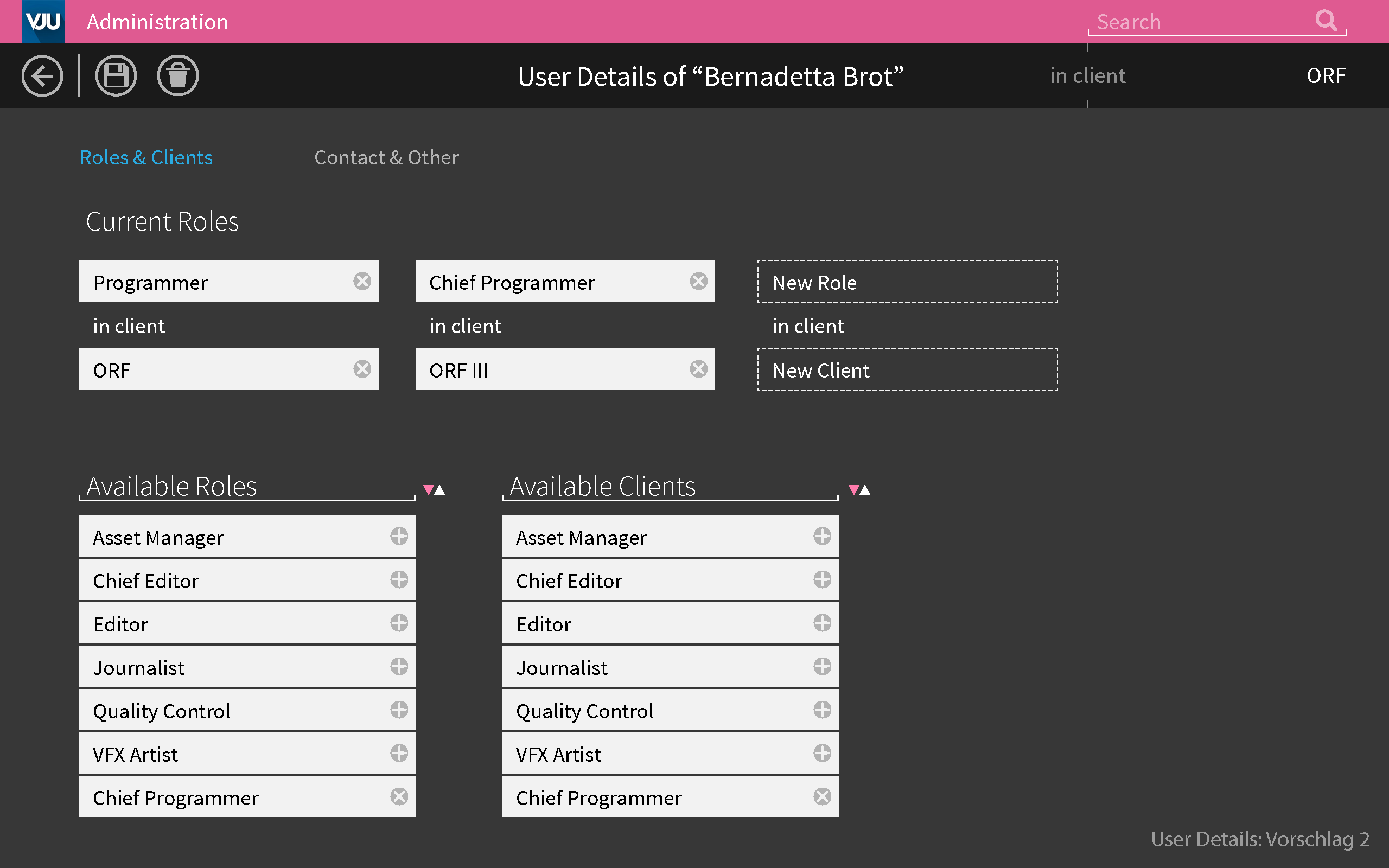Add VFX Artist from Available Roles

399,753
